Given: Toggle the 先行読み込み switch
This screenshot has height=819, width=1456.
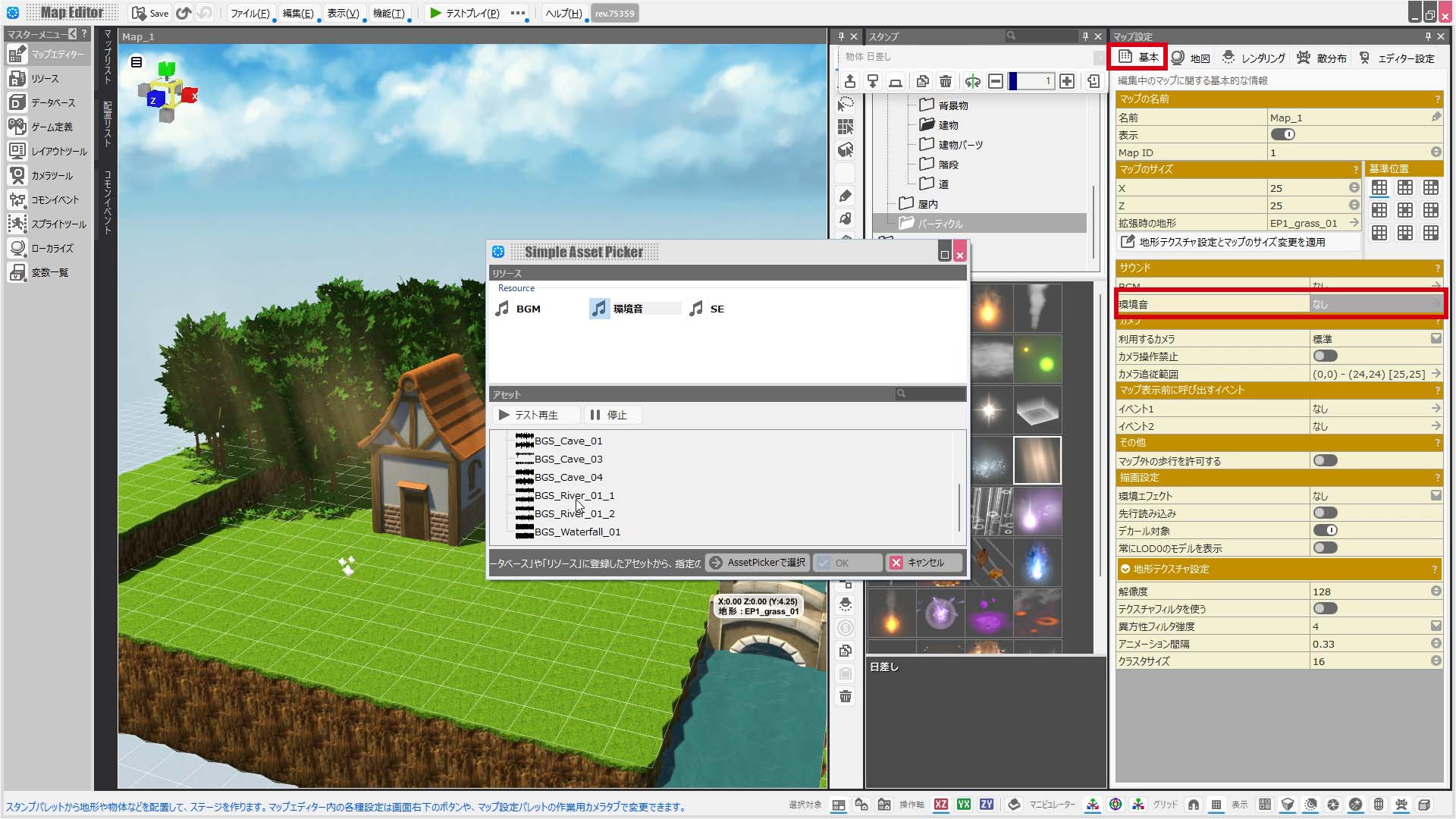Looking at the screenshot, I should [x=1326, y=513].
